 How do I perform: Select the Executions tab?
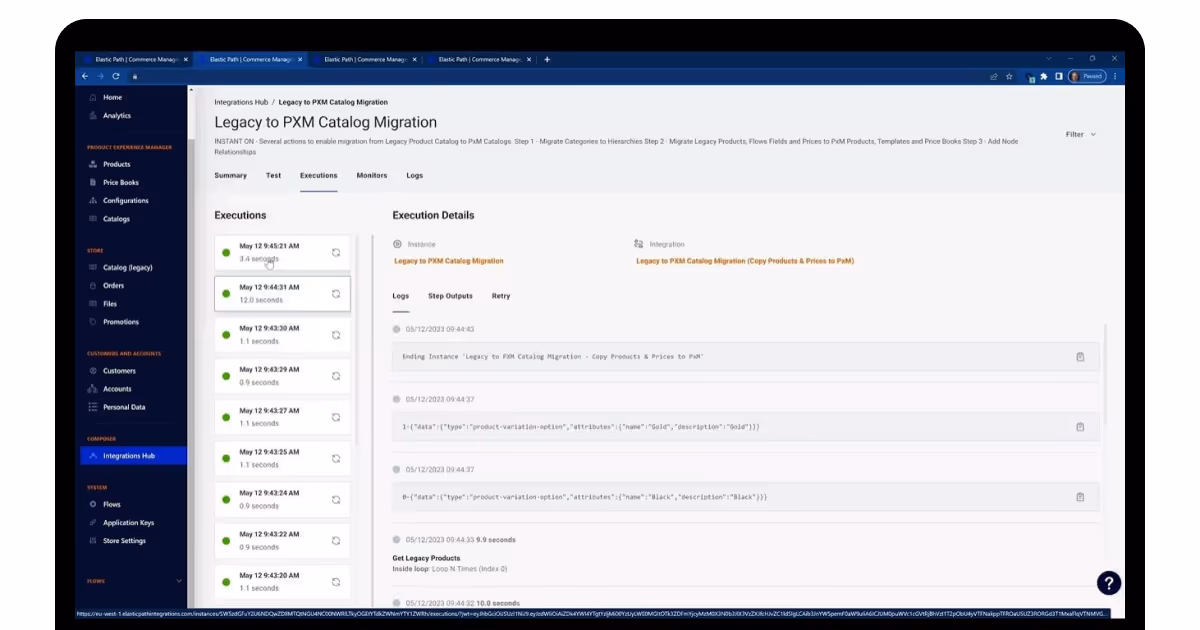319,175
